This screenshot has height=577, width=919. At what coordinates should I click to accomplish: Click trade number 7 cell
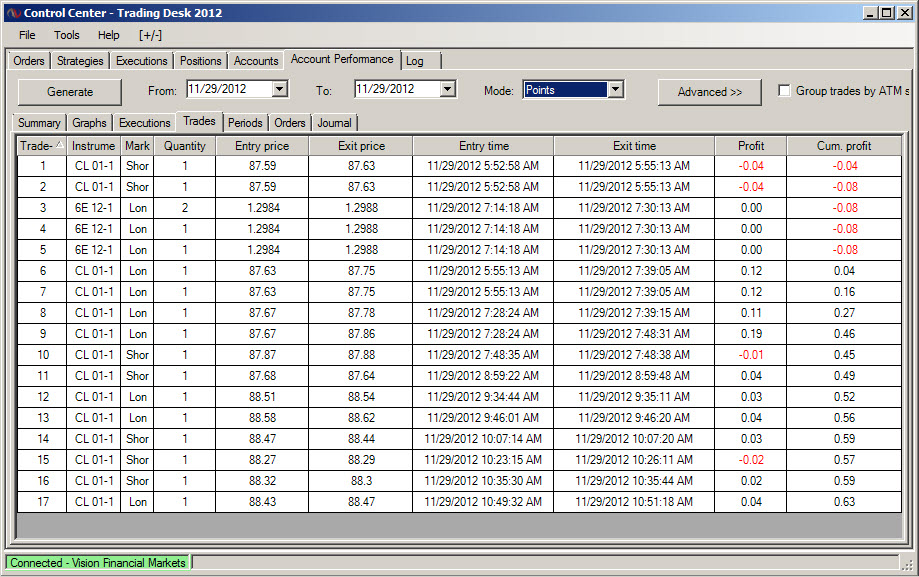pyautogui.click(x=42, y=292)
